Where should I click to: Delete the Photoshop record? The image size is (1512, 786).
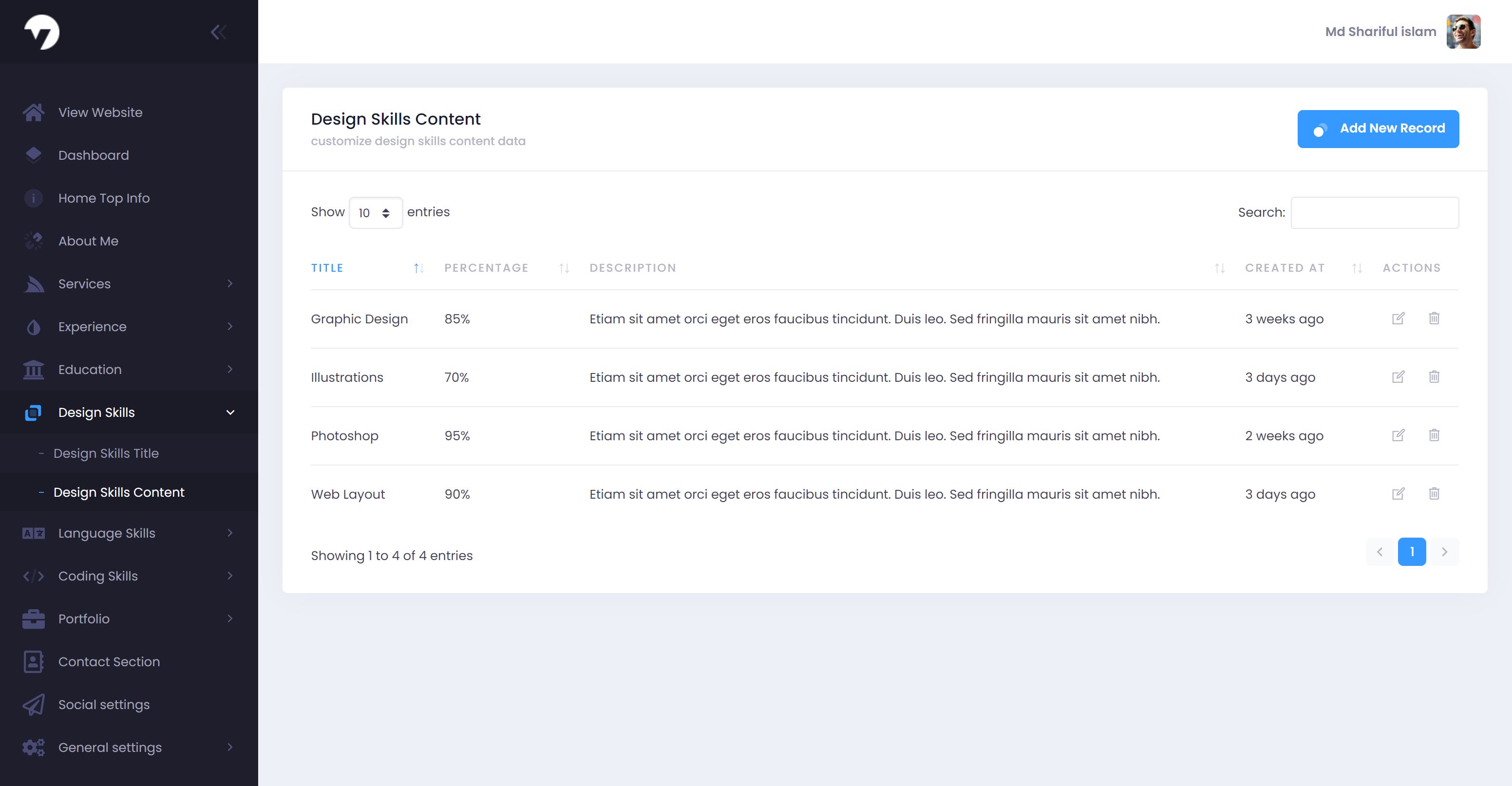tap(1434, 435)
